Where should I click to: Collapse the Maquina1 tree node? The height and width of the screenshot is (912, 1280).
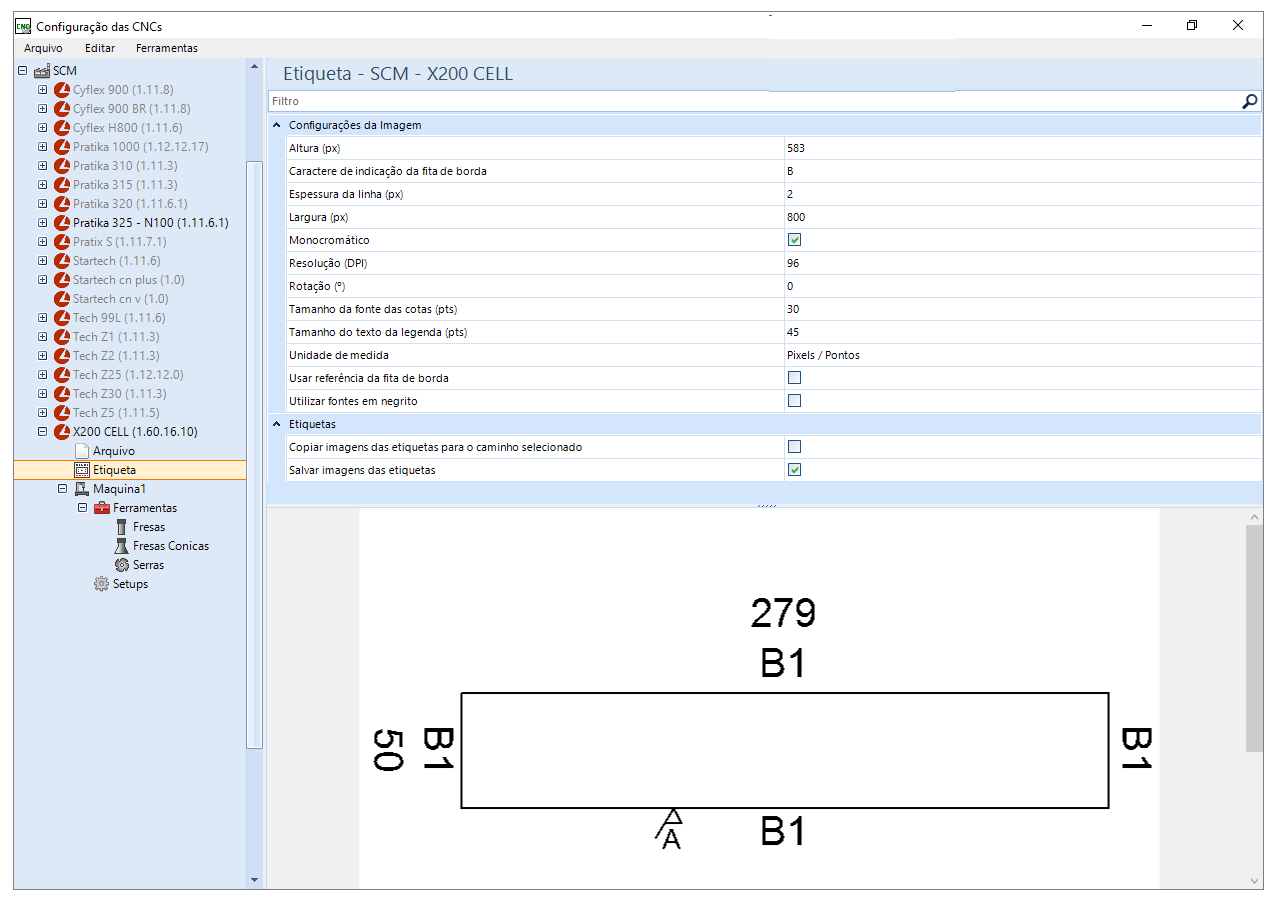pos(62,489)
